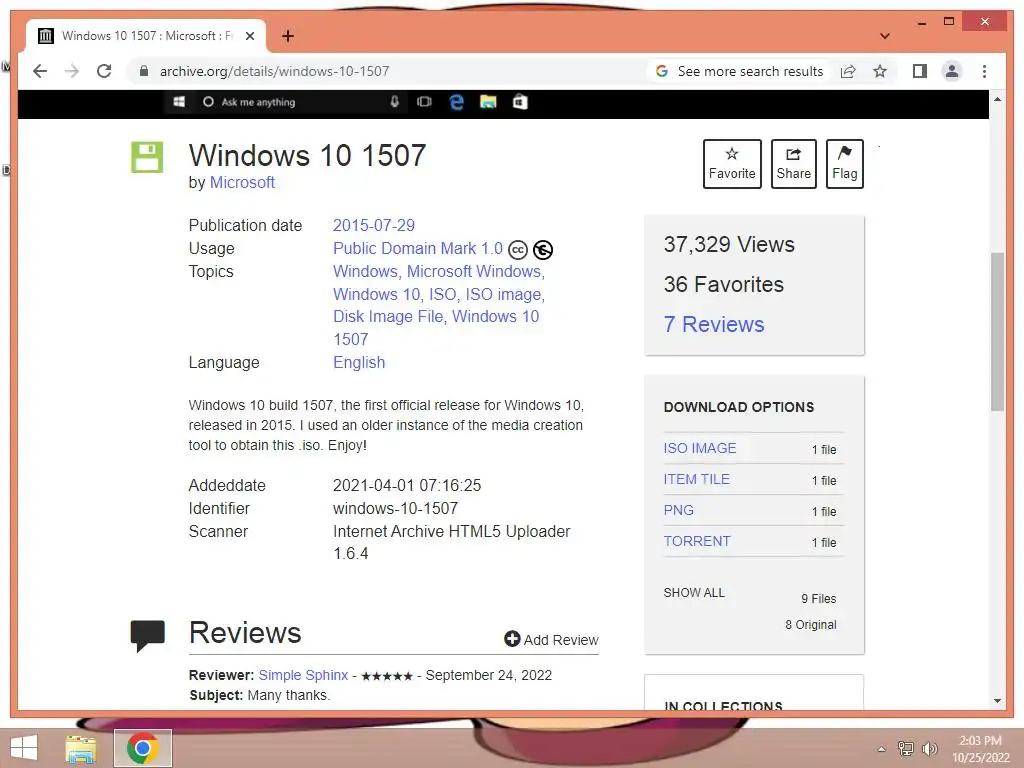Open the Microsoft creator link
Screen dimensions: 1024x768
click(x=242, y=182)
